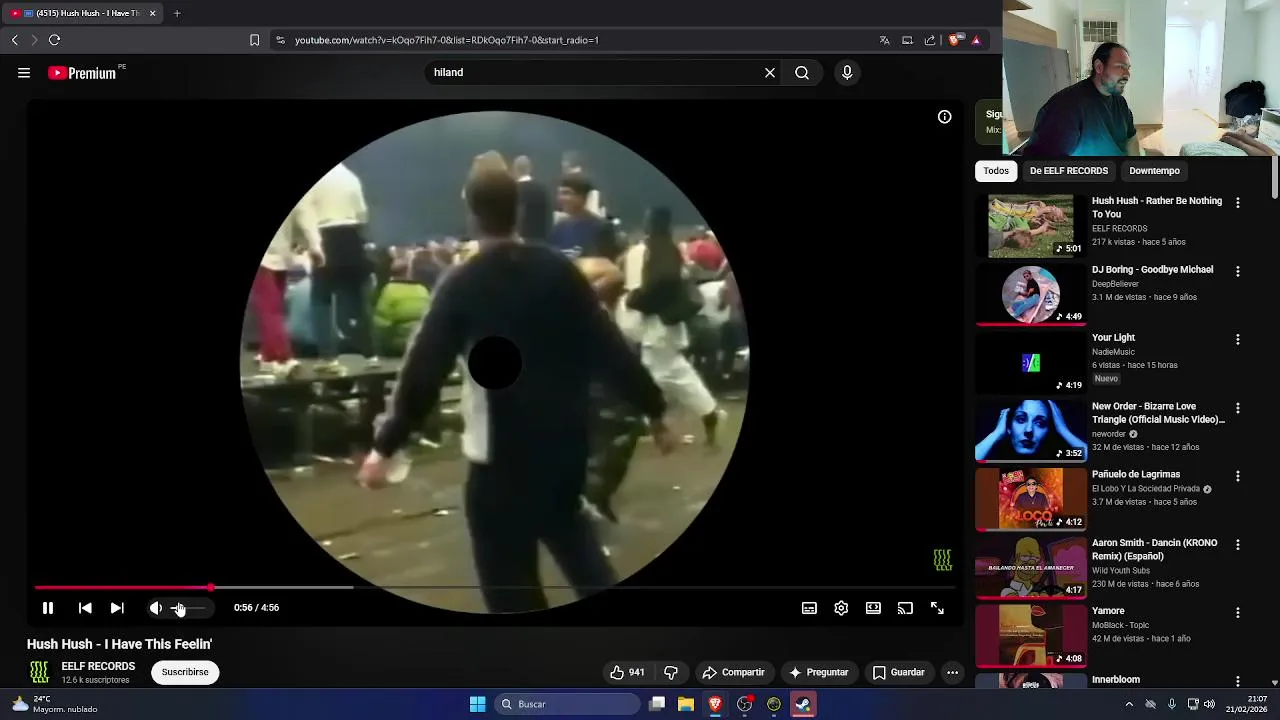Viewport: 1280px width, 720px height.
Task: Open the translate page icon
Action: (x=884, y=40)
